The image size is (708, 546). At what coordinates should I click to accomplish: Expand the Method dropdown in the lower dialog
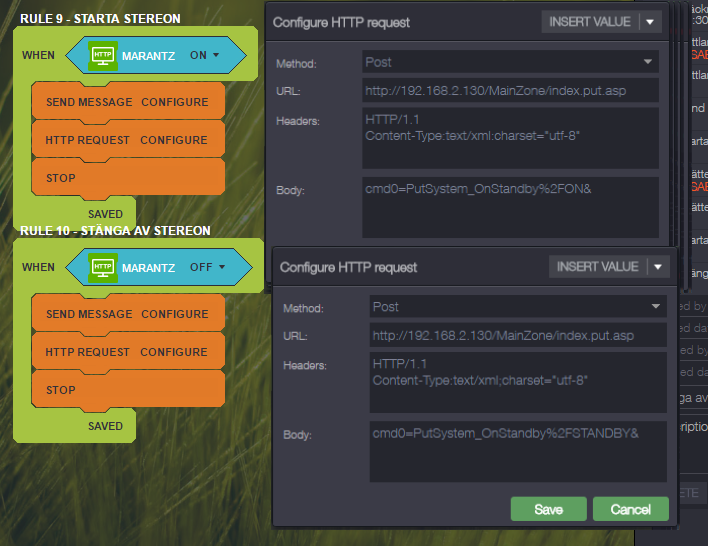516,307
